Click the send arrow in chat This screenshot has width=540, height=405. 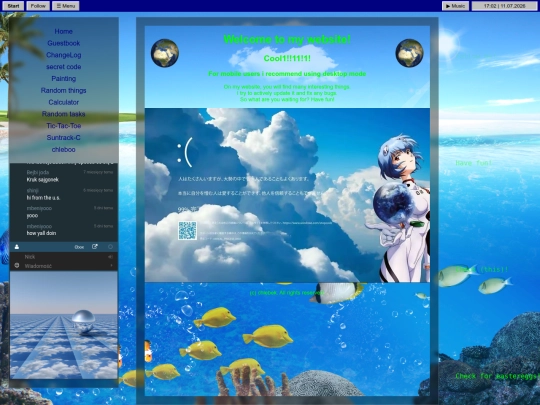[x=111, y=266]
